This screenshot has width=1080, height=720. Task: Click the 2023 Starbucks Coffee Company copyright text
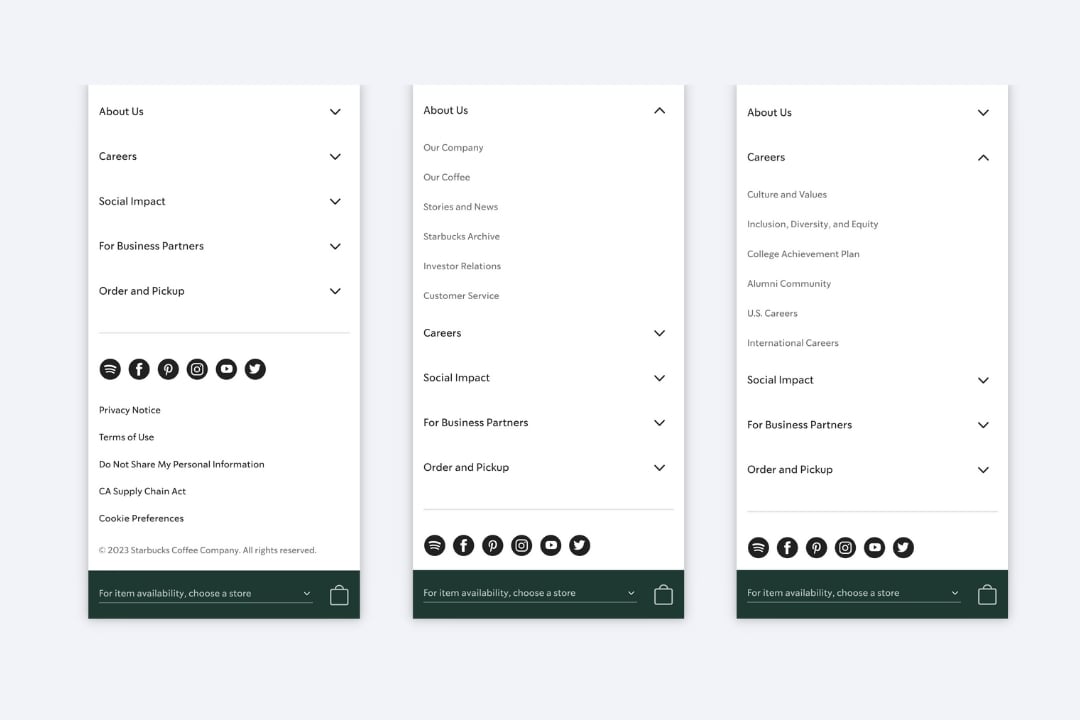207,550
